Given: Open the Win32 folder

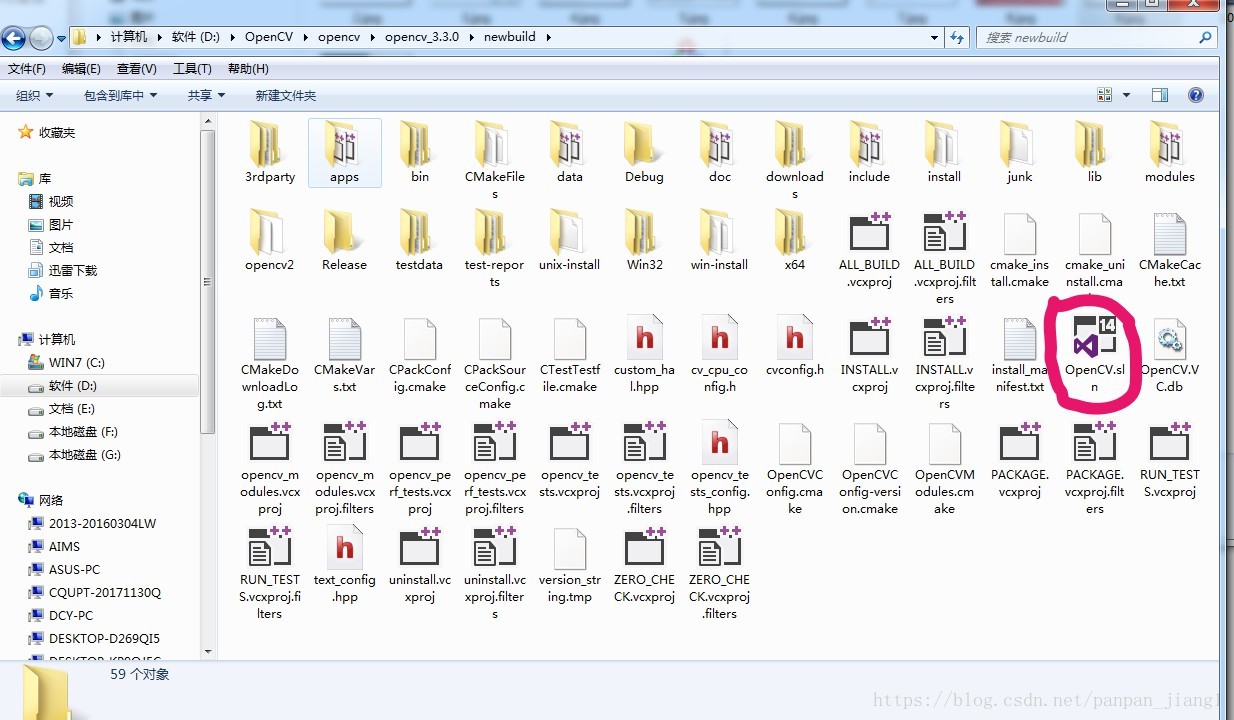Looking at the screenshot, I should point(645,241).
